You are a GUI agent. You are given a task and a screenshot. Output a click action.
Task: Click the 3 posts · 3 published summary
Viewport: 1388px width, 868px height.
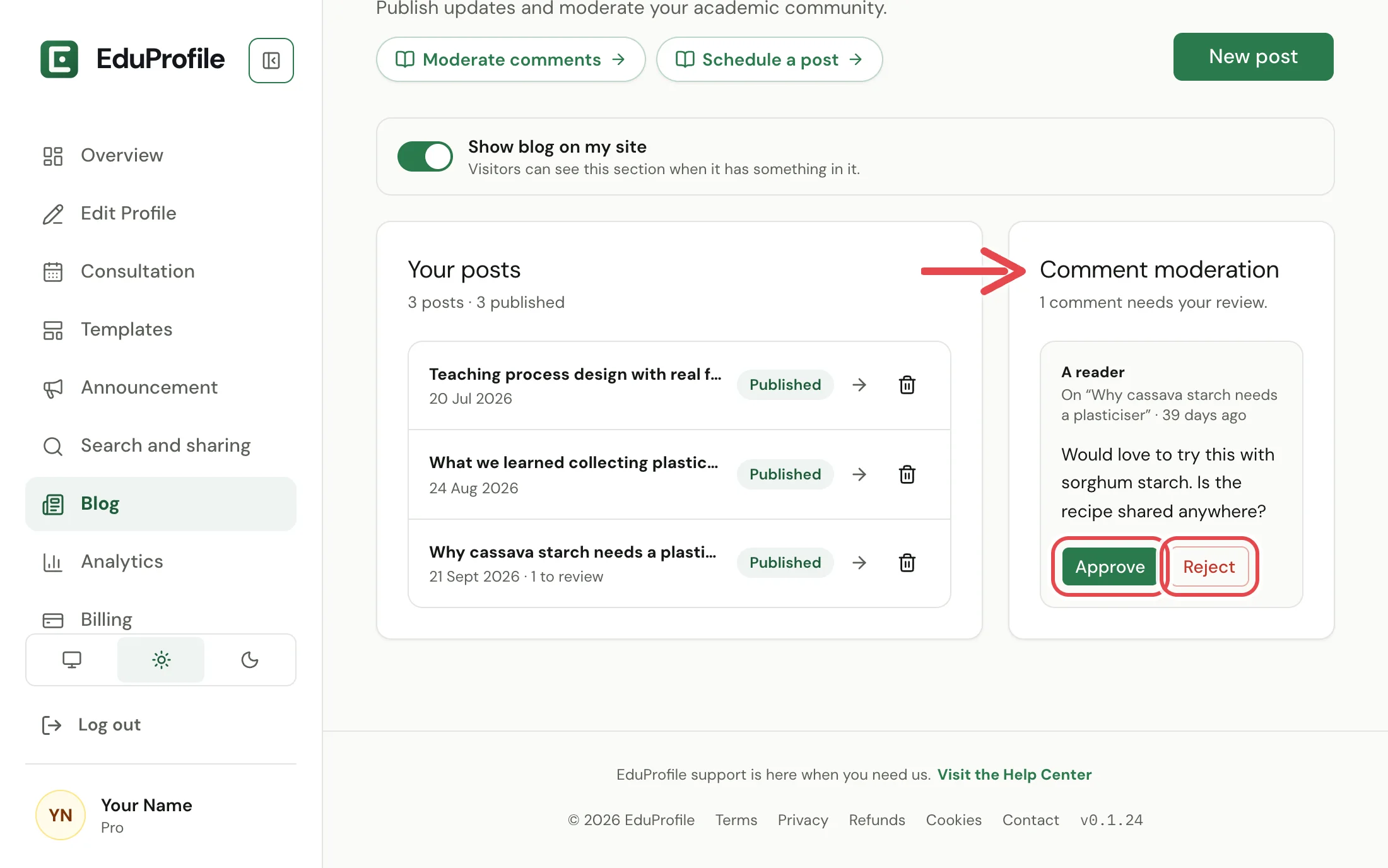coord(486,303)
